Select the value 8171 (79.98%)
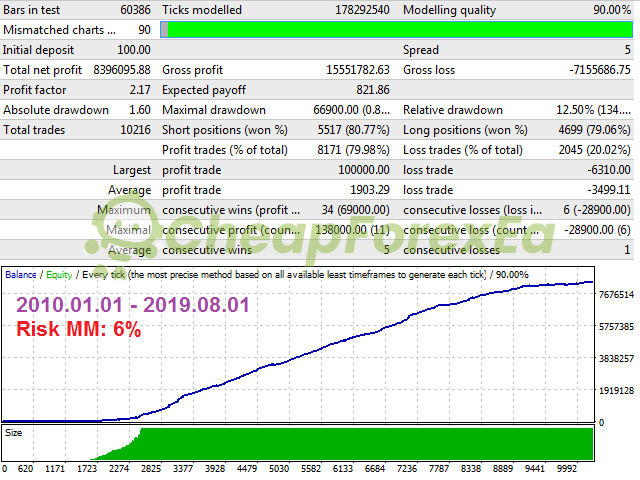The width and height of the screenshot is (640, 480). pos(353,150)
